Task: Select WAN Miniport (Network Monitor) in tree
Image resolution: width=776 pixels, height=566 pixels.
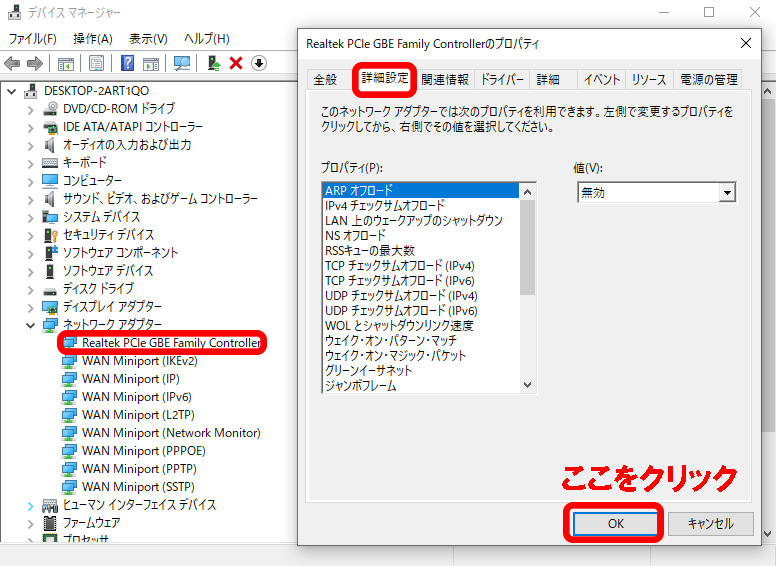Action: (171, 433)
